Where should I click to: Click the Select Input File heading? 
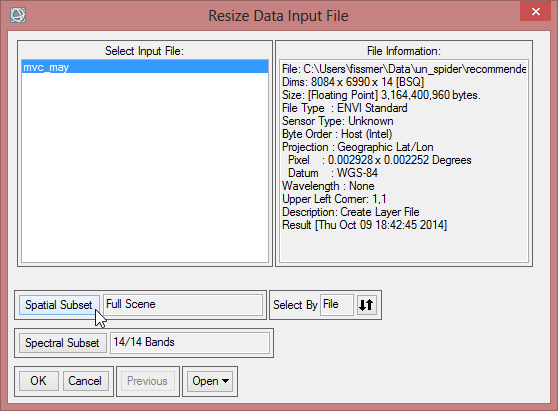[x=144, y=51]
